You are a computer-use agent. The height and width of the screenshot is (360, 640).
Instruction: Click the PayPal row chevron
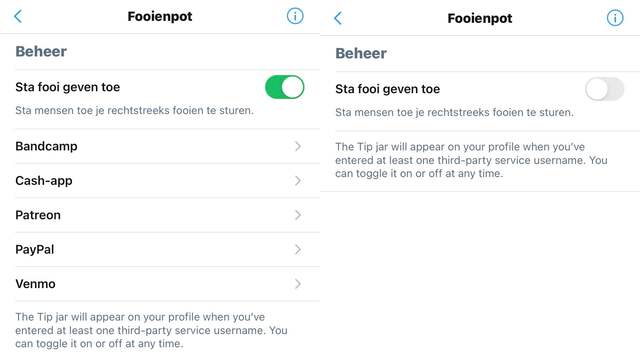coord(298,249)
